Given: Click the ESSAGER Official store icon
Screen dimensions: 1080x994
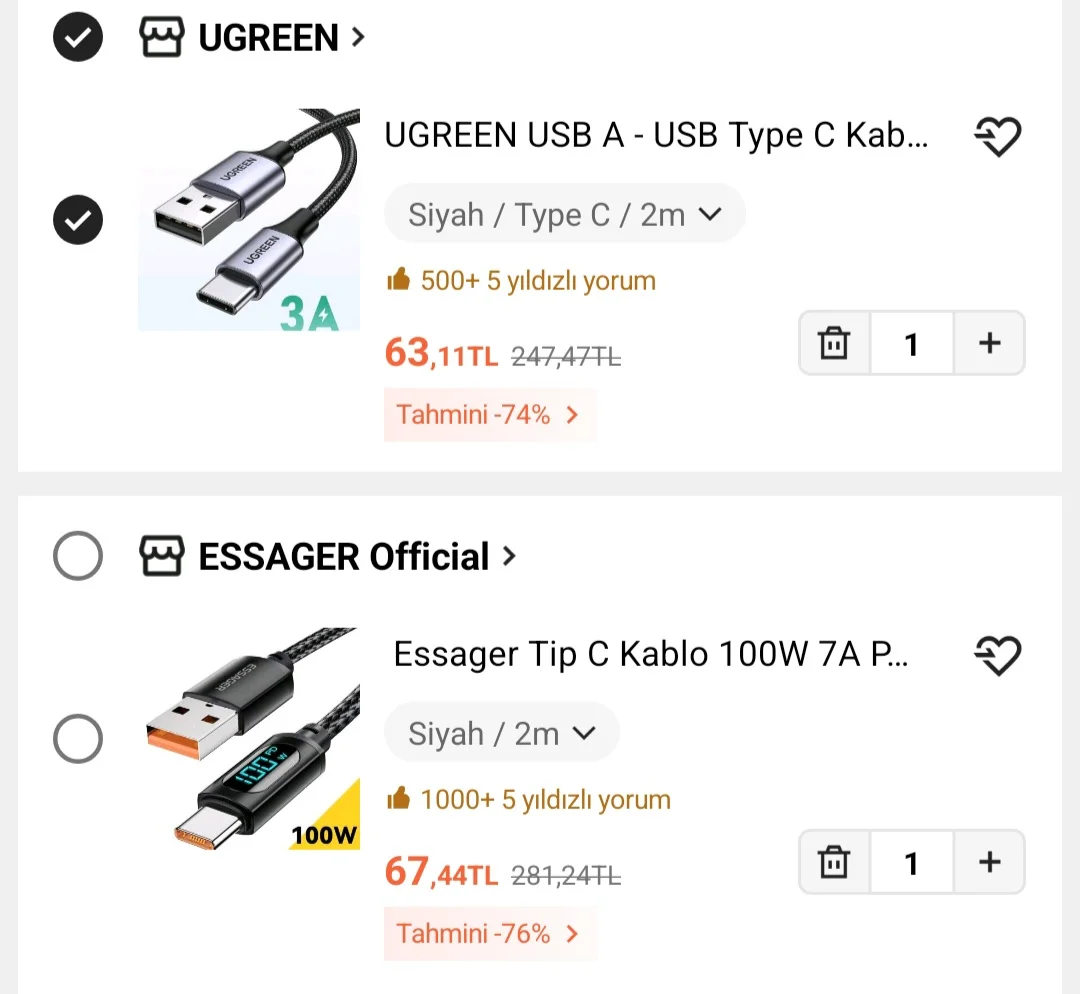Looking at the screenshot, I should (161, 556).
